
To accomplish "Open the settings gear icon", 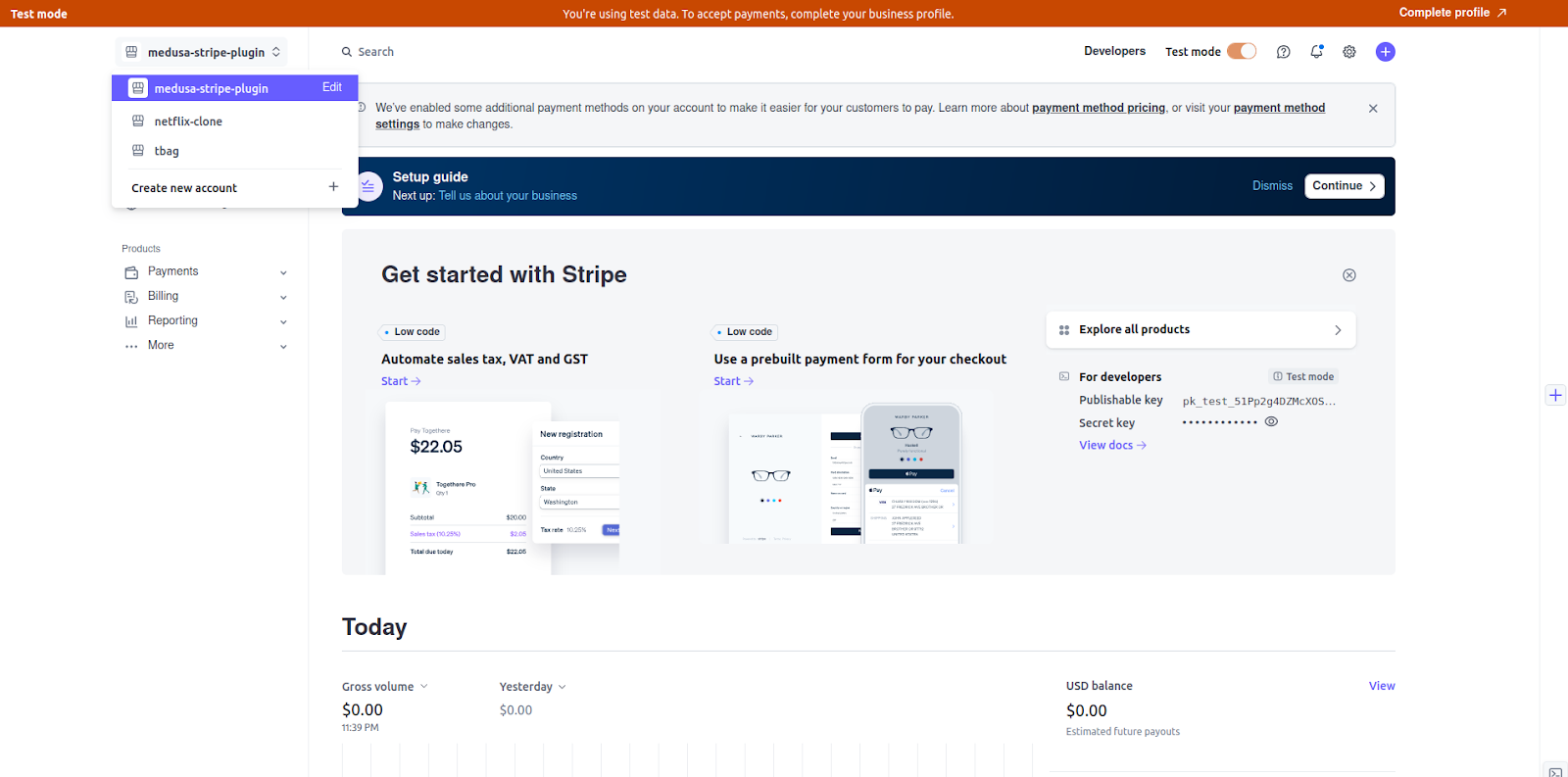I will [1349, 52].
